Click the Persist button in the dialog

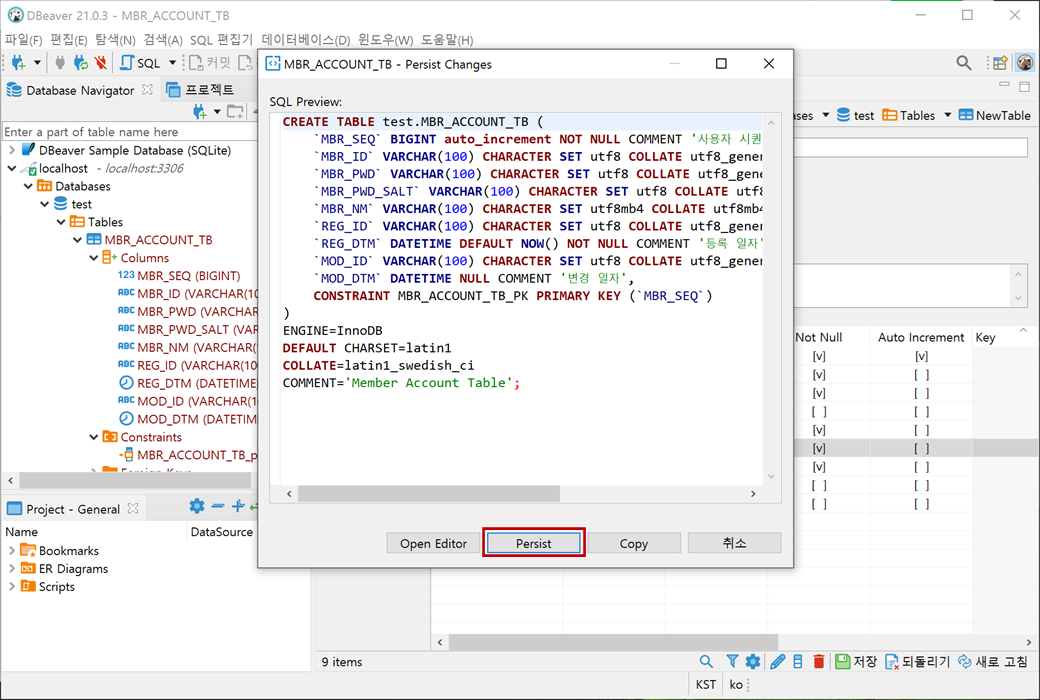point(533,544)
